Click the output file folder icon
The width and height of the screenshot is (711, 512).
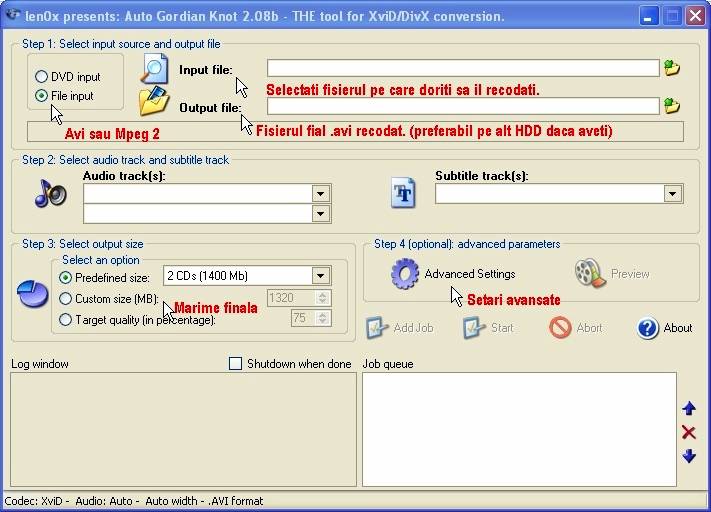[154, 102]
